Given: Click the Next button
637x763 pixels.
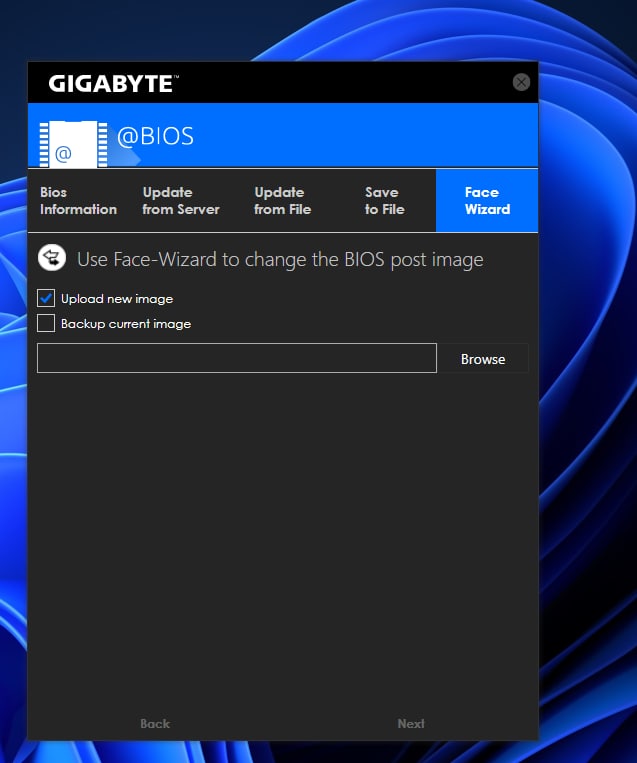Looking at the screenshot, I should coord(411,724).
